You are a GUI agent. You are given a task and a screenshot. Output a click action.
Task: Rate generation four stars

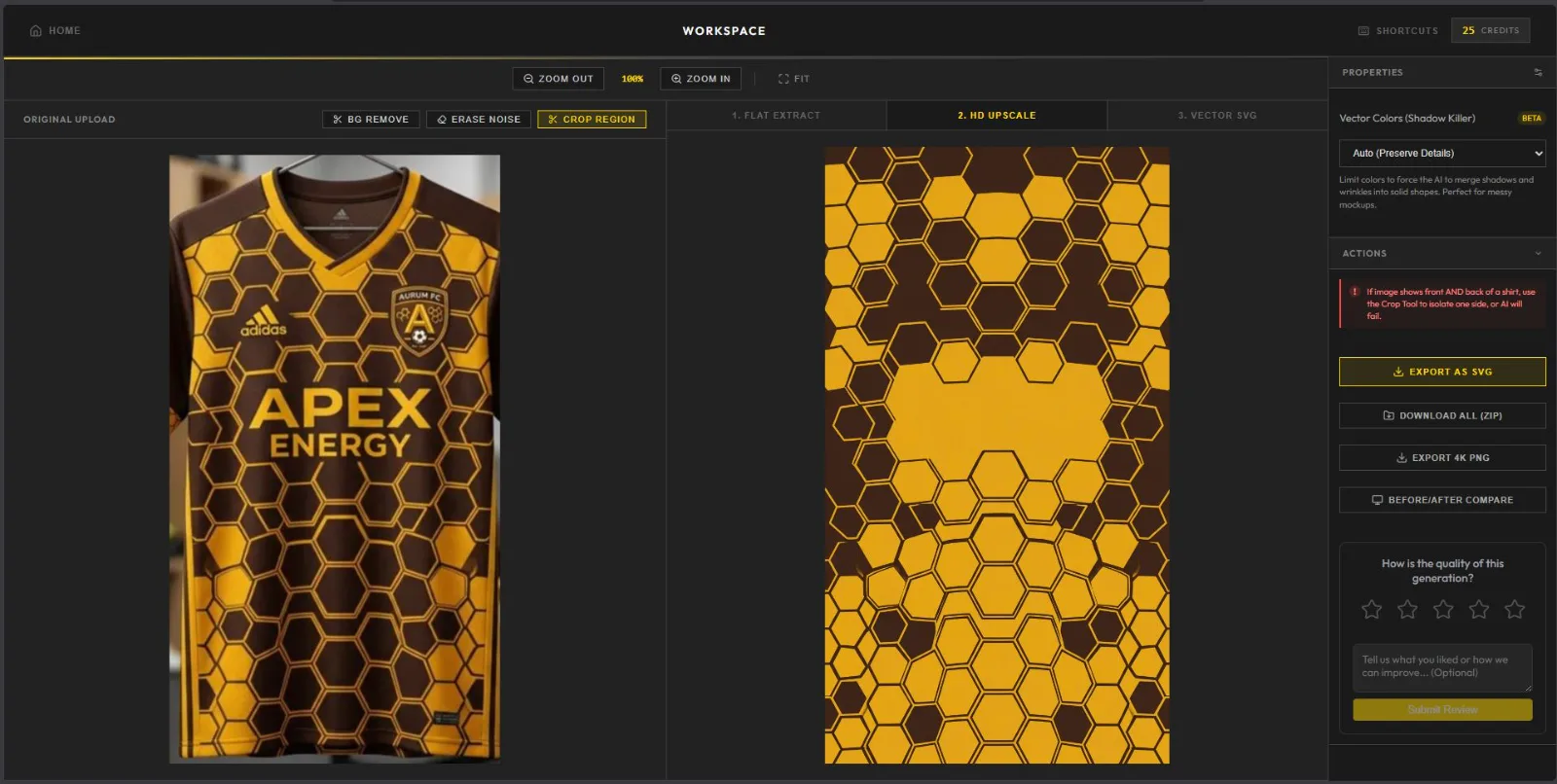pos(1479,610)
